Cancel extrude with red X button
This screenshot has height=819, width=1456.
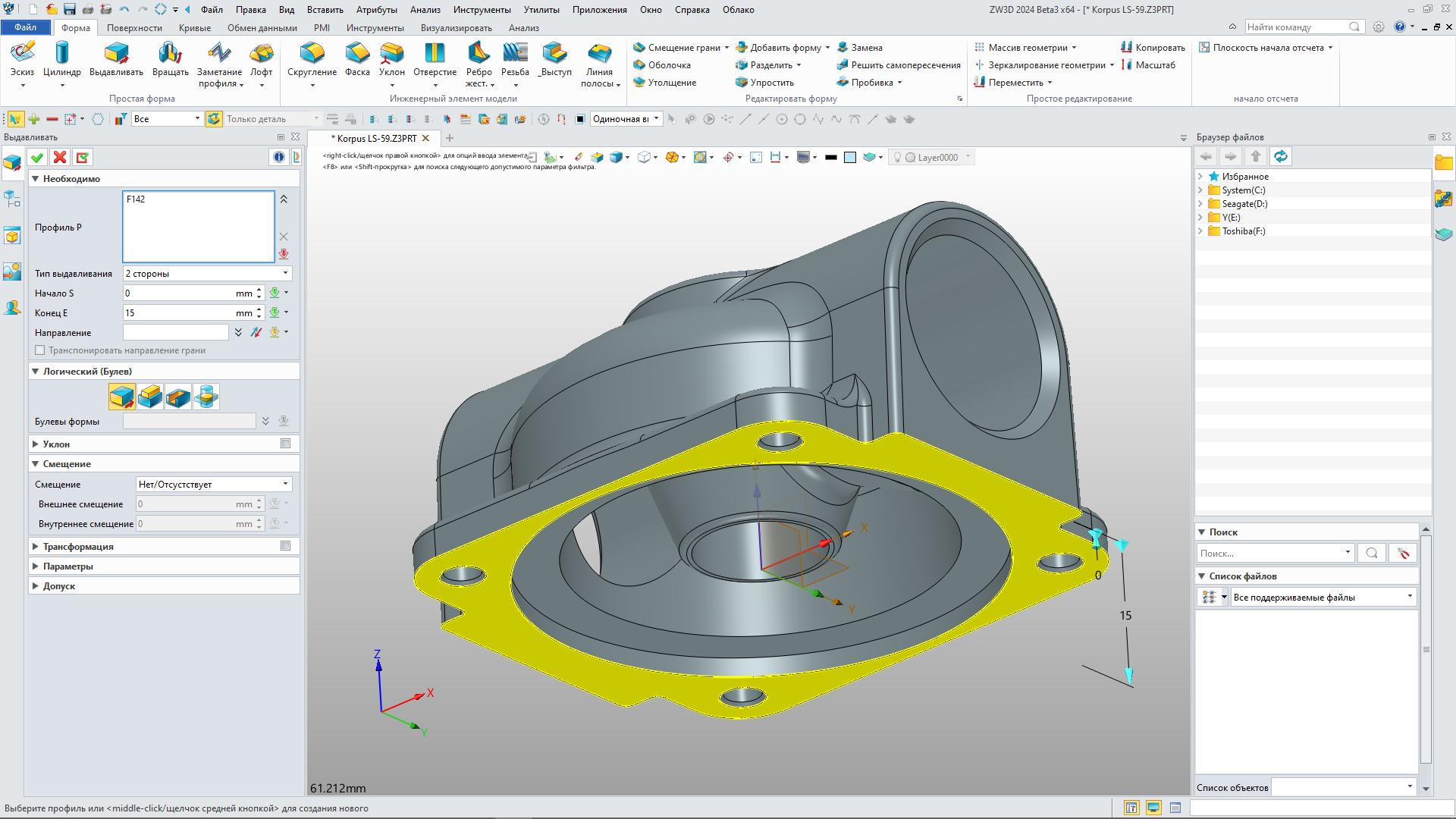tap(60, 157)
